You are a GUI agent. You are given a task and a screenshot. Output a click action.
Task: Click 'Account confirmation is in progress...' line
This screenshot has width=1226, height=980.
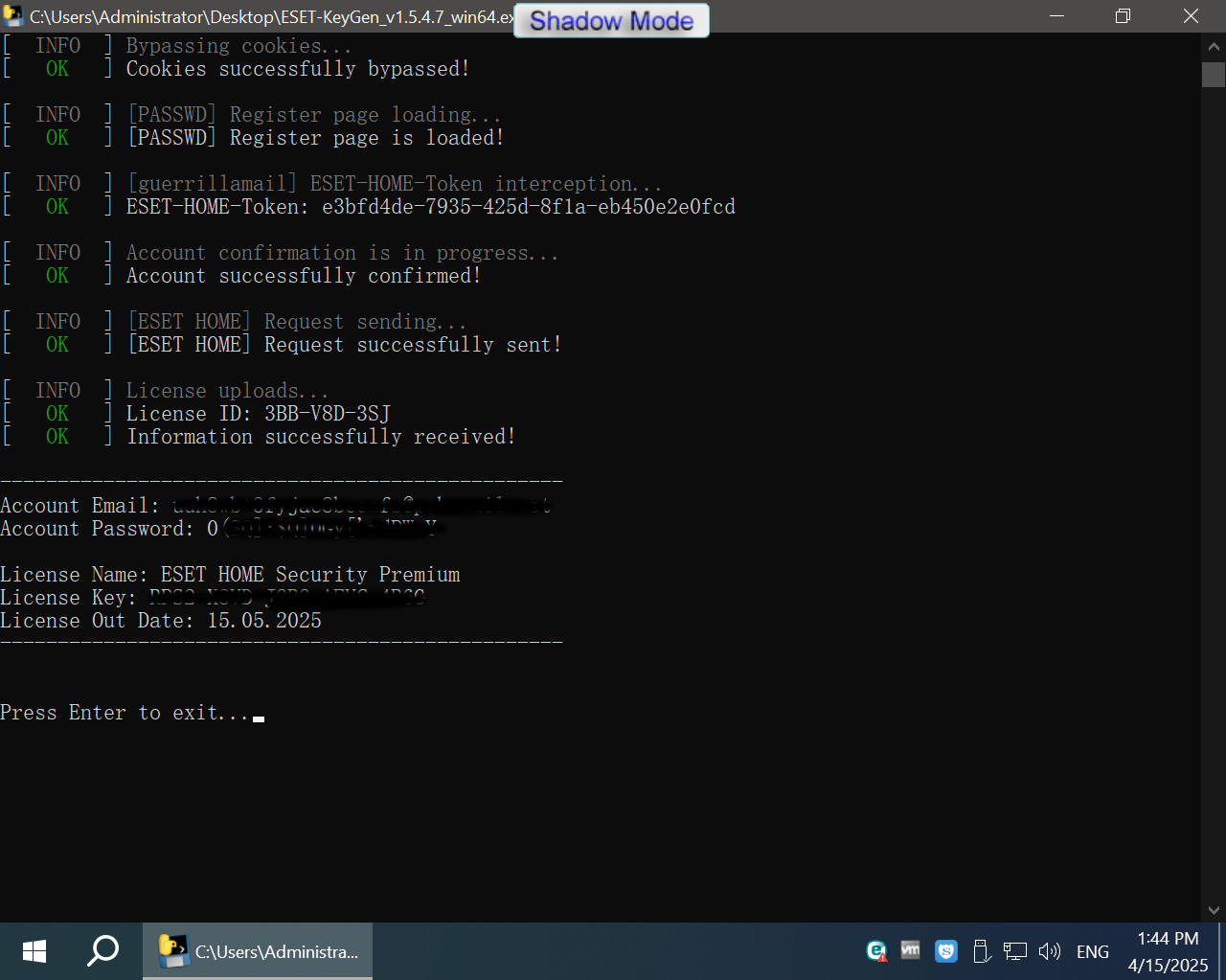tap(342, 253)
